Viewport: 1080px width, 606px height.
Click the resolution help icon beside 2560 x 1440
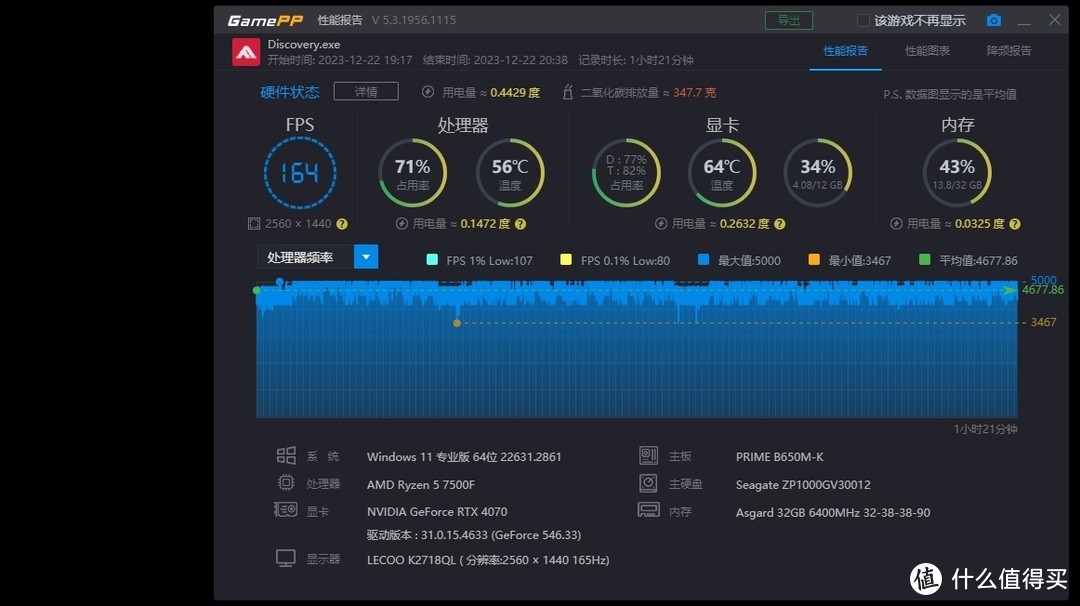point(342,224)
